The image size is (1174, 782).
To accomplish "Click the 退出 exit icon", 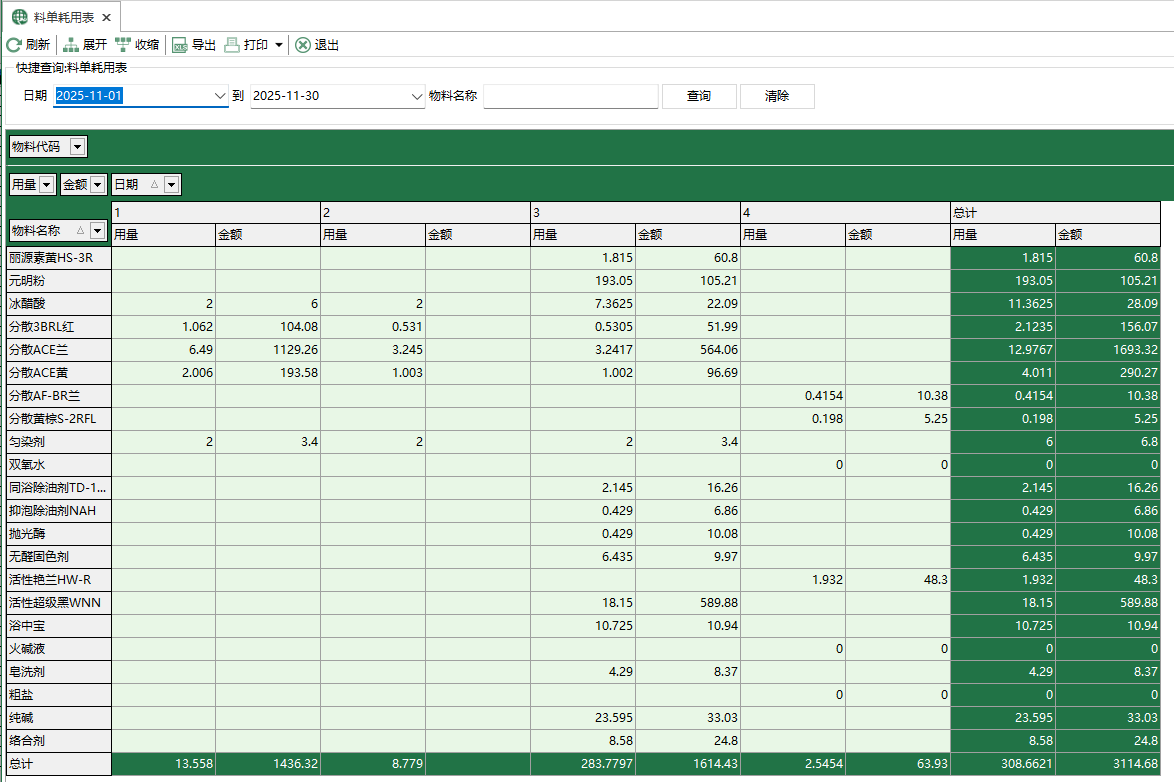I will click(x=302, y=45).
